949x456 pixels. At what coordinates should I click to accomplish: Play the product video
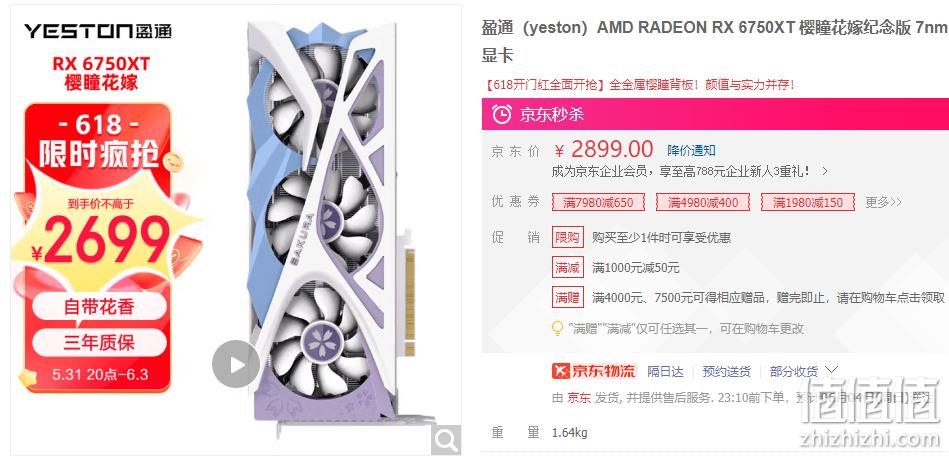236,364
